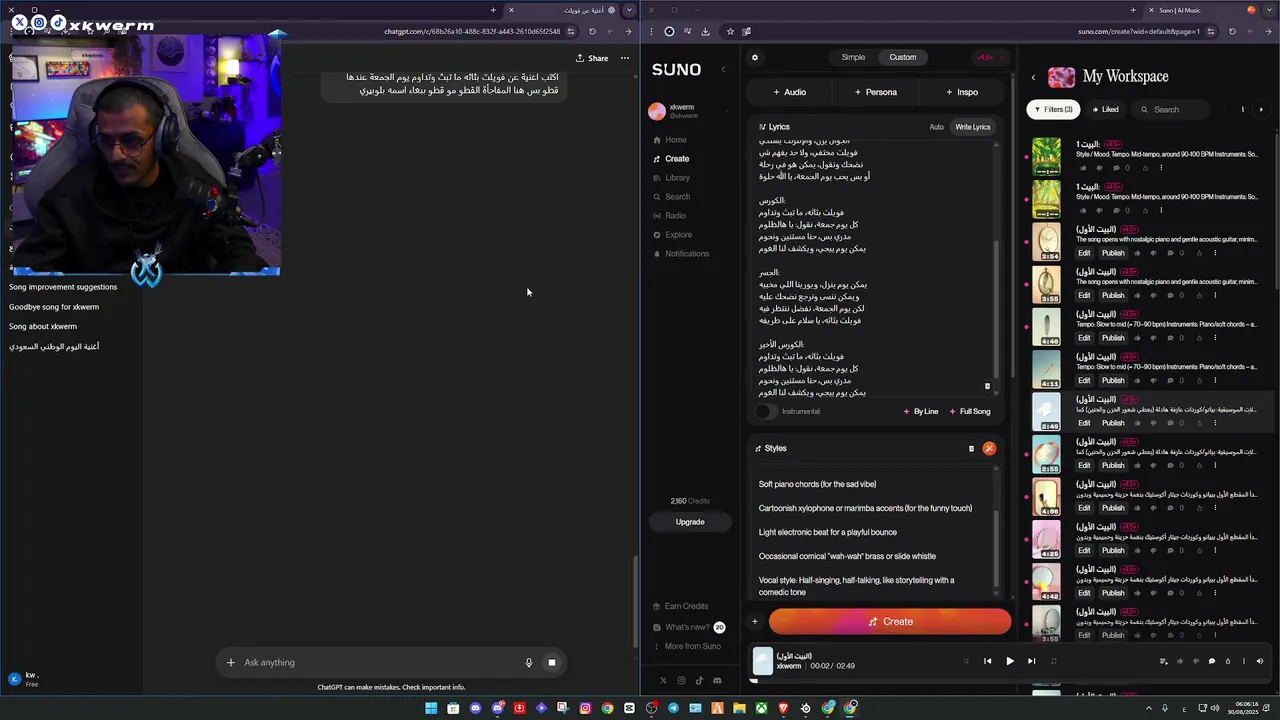
Task: Click Share in the ChatGPT window
Action: [592, 58]
